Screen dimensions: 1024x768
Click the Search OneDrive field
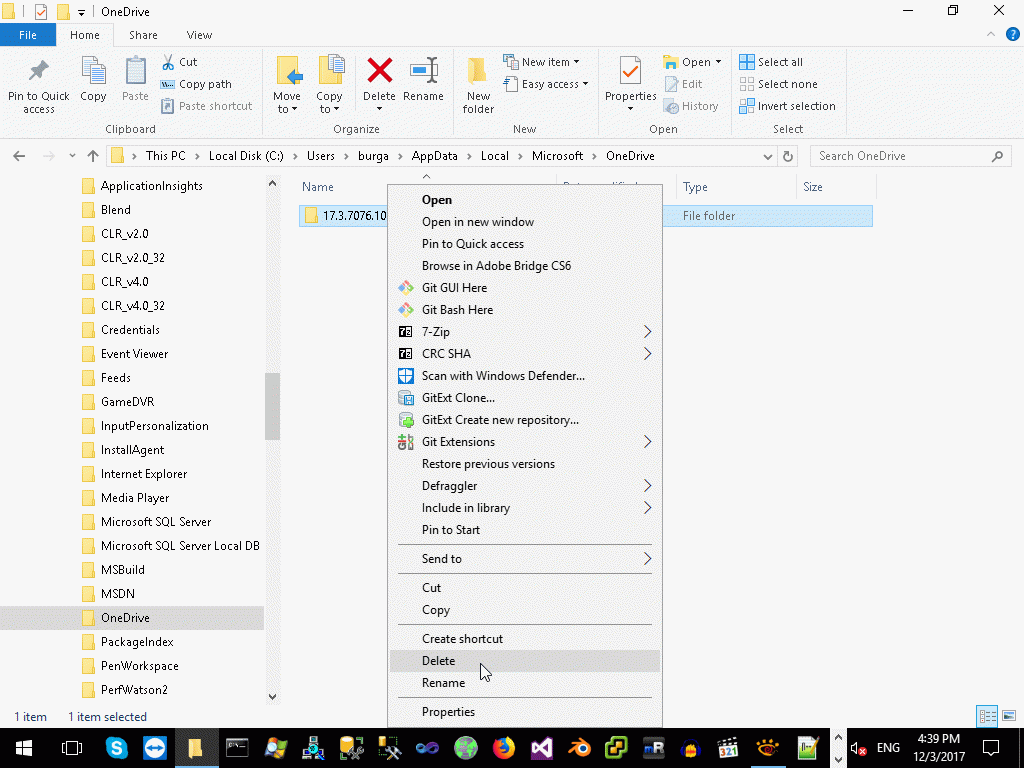pyautogui.click(x=910, y=156)
